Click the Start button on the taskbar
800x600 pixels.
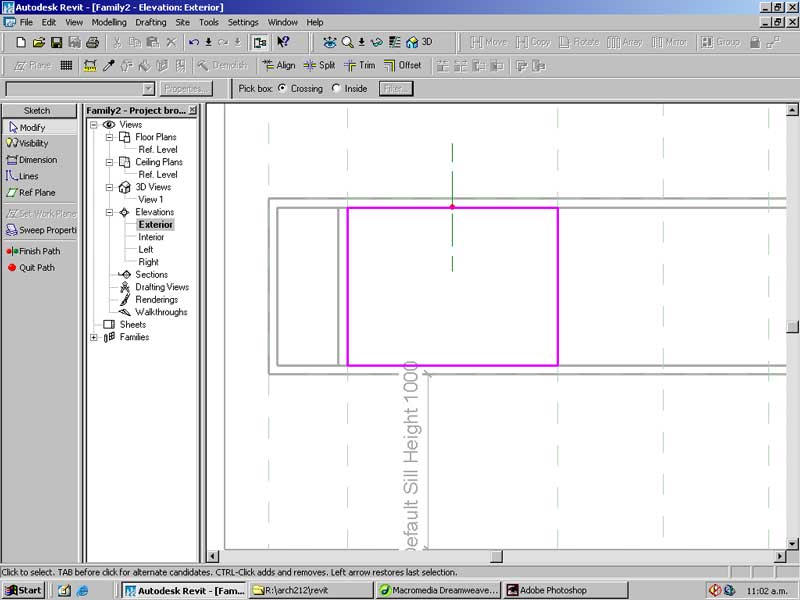(x=23, y=590)
